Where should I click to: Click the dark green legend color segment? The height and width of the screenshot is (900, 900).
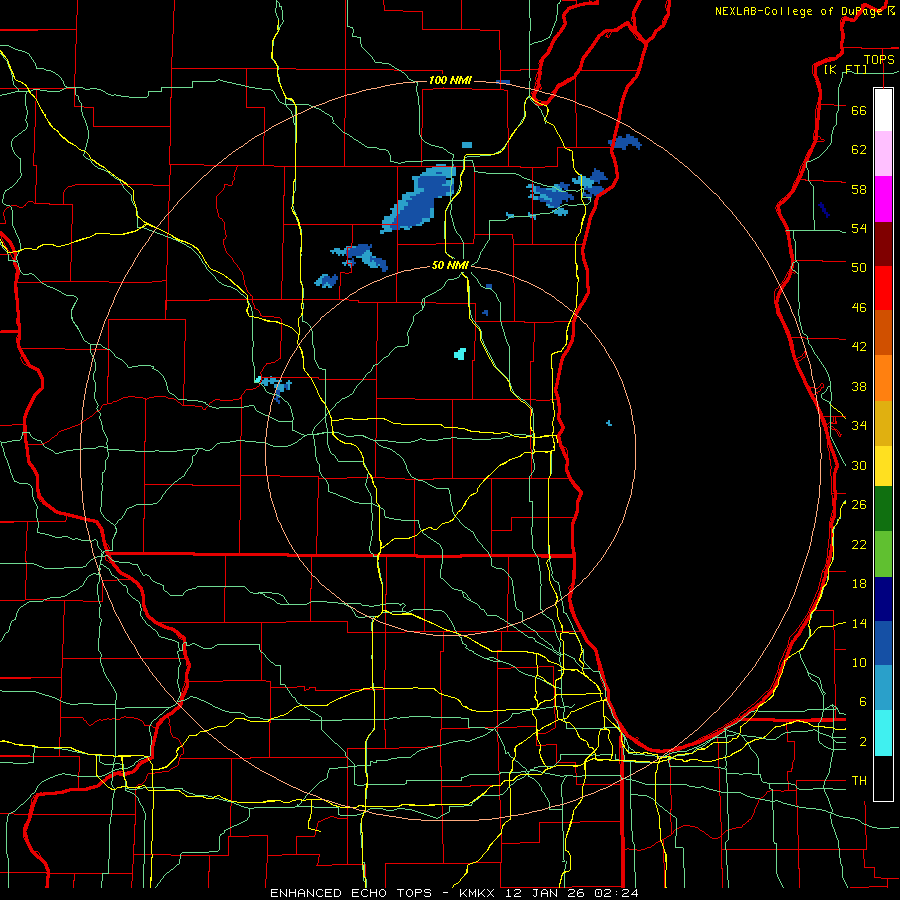(883, 509)
